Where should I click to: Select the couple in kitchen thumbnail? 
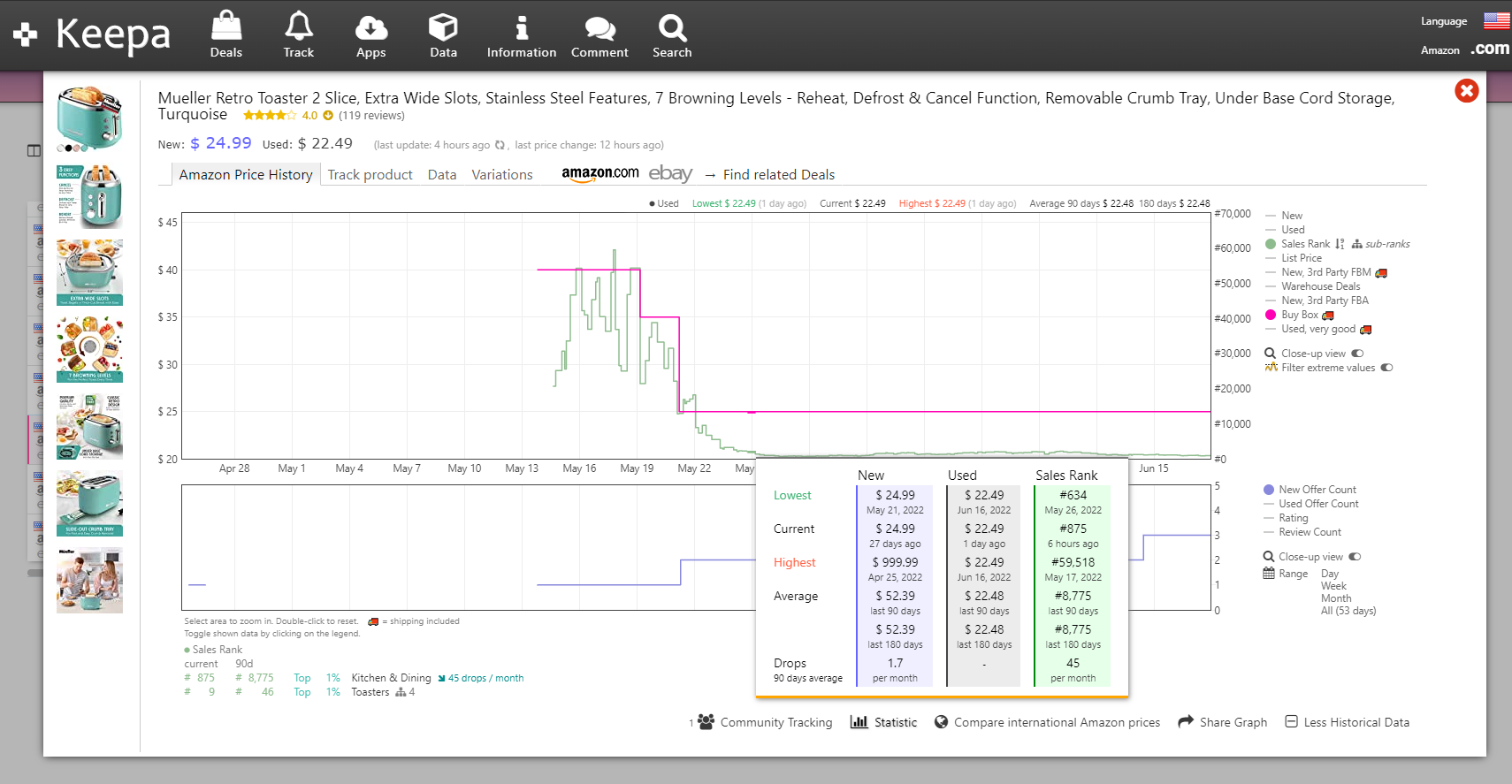89,580
